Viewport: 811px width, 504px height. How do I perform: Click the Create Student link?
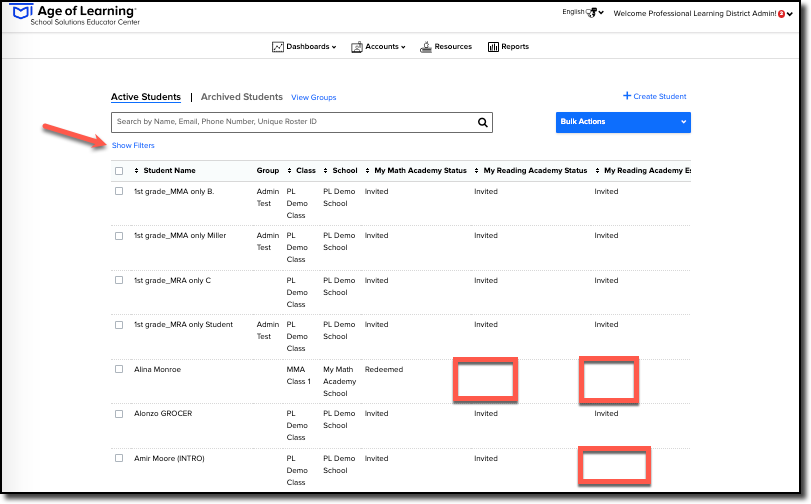655,96
